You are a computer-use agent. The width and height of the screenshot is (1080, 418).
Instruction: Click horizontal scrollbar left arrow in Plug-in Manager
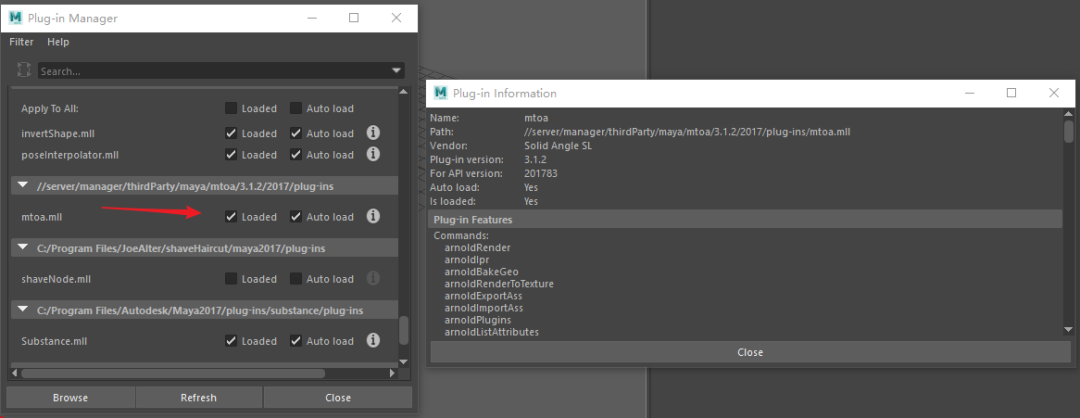(x=12, y=373)
